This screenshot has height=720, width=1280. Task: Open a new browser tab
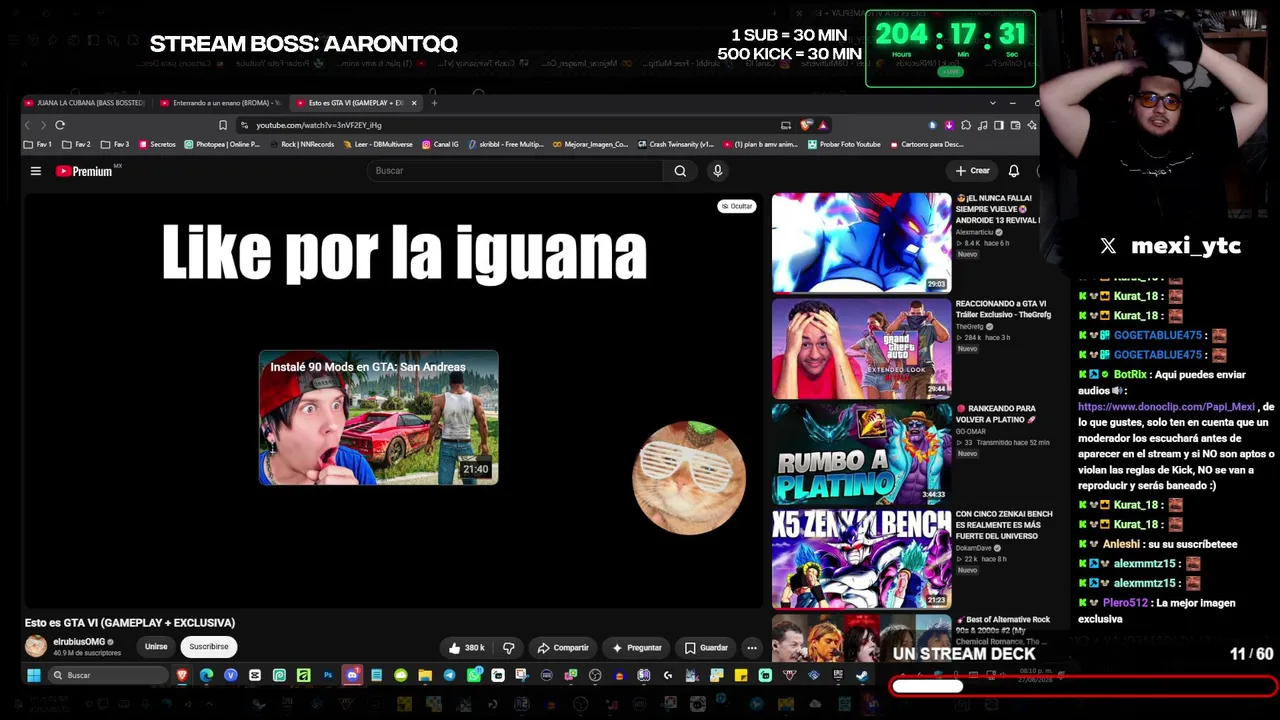coord(434,103)
